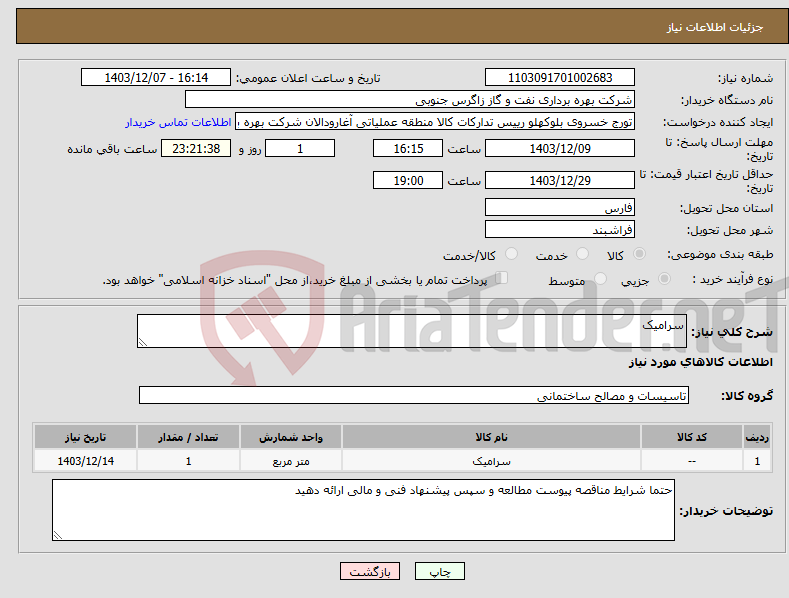The height and width of the screenshot is (598, 789).
Task: Click the چاپ (print) button
Action: [x=439, y=571]
